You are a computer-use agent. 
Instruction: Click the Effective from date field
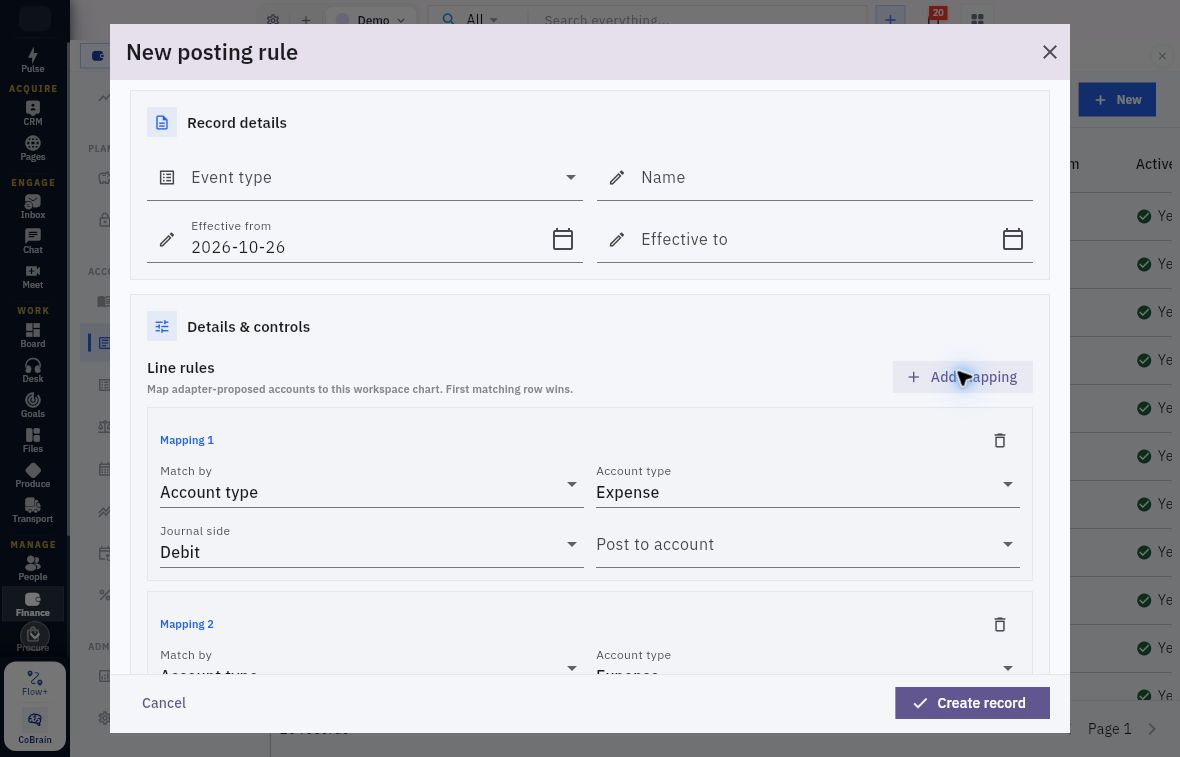365,239
